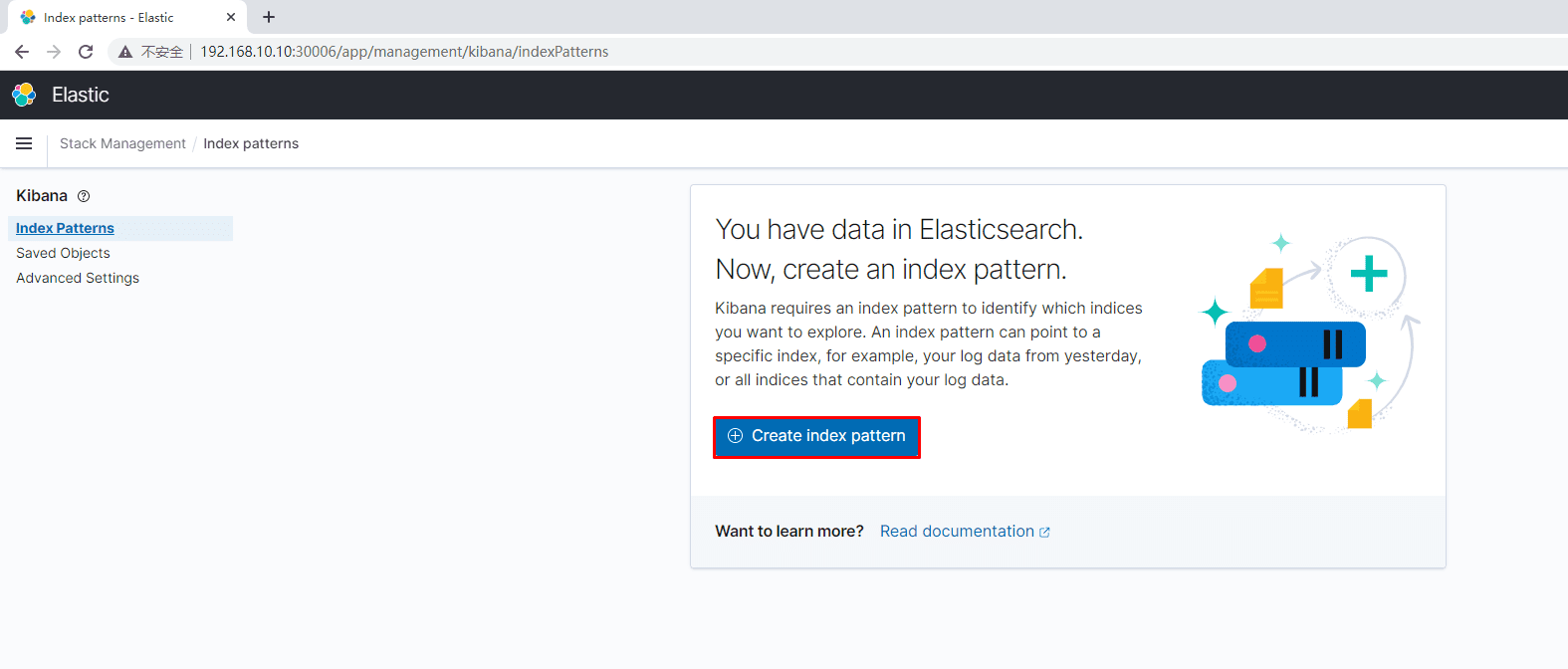Close the Index patterns browser tab
Viewport: 1568px width, 669px height.
coord(231,17)
